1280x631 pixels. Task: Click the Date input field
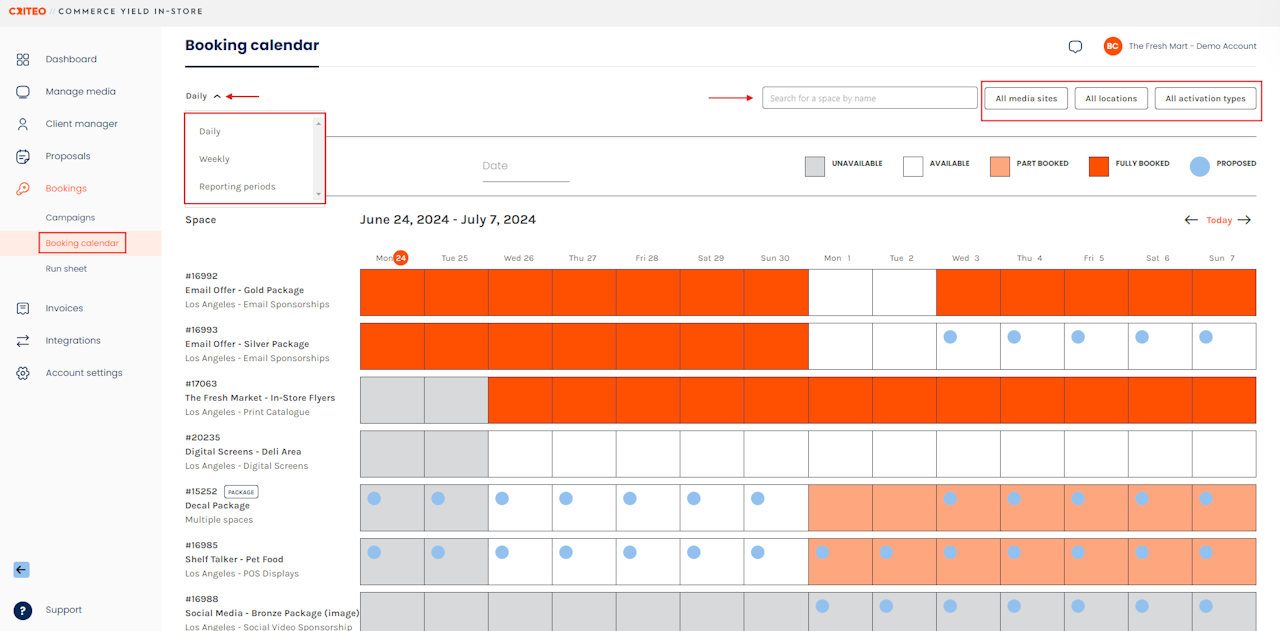click(x=526, y=167)
